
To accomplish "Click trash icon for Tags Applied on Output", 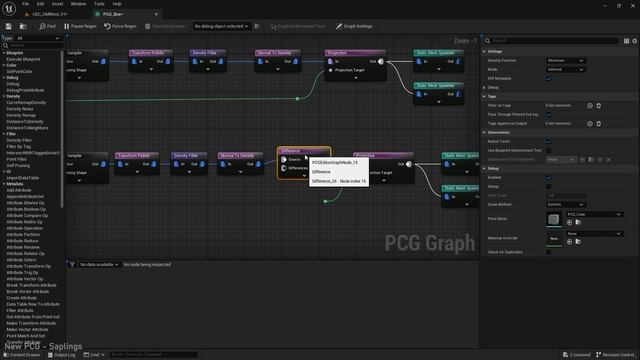I will pyautogui.click(x=599, y=123).
